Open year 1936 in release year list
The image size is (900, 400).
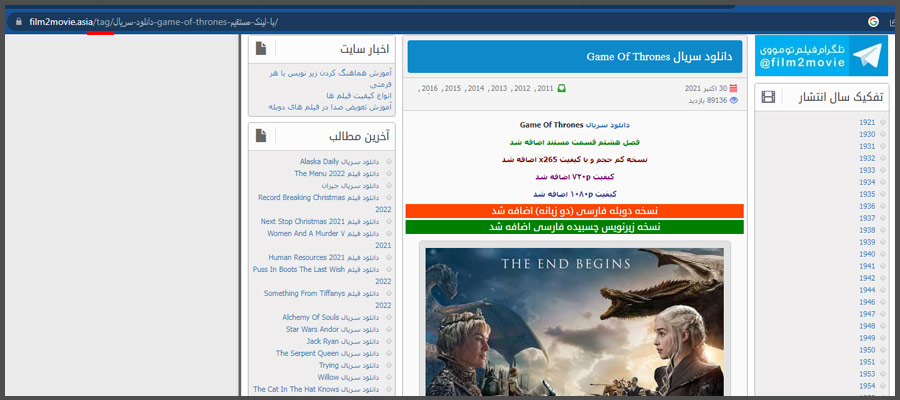click(x=867, y=206)
